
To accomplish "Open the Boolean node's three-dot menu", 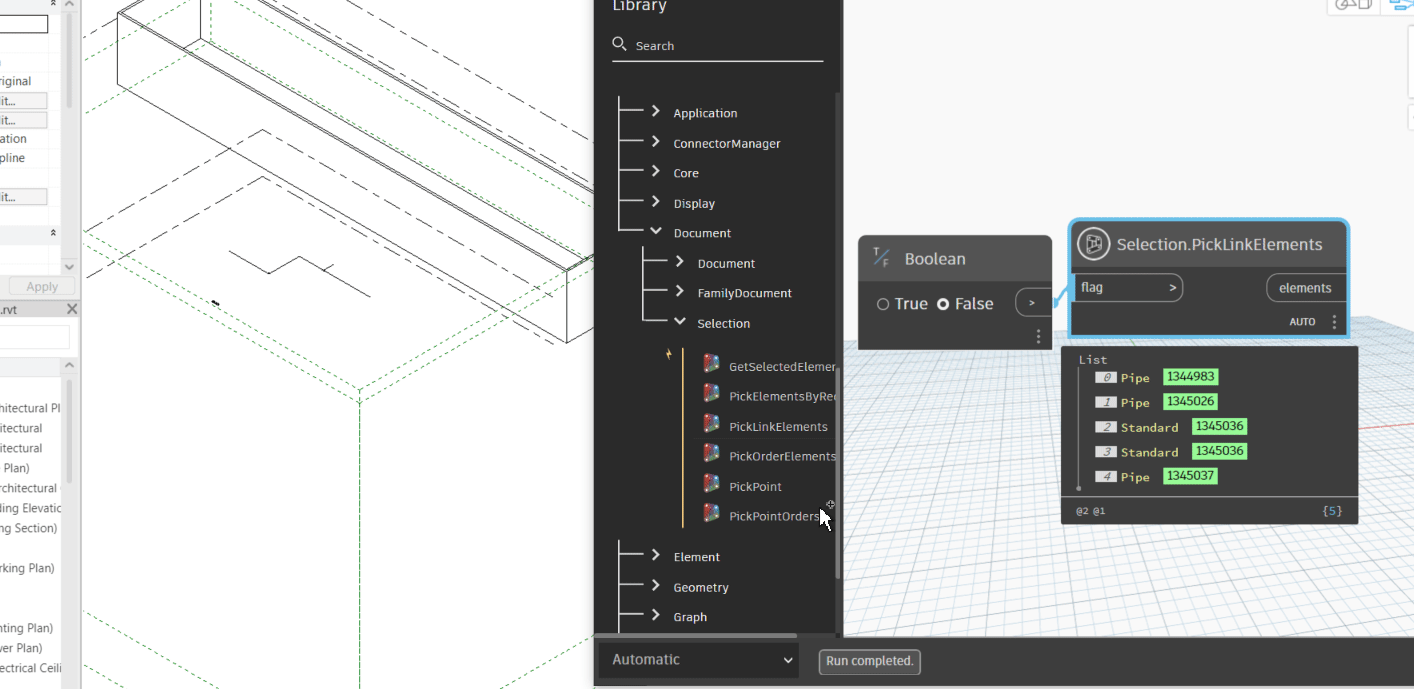I will pos(1038,336).
